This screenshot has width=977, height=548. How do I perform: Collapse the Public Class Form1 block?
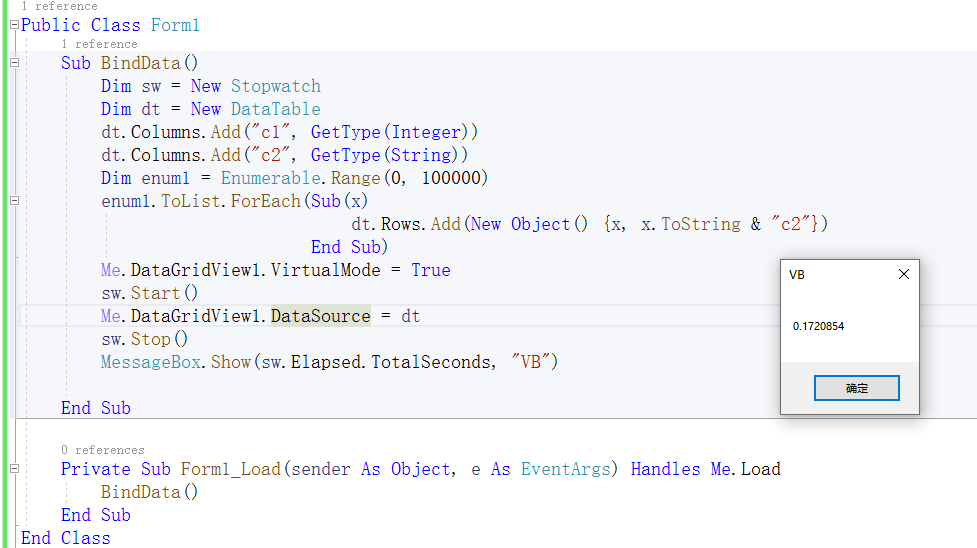(14, 26)
